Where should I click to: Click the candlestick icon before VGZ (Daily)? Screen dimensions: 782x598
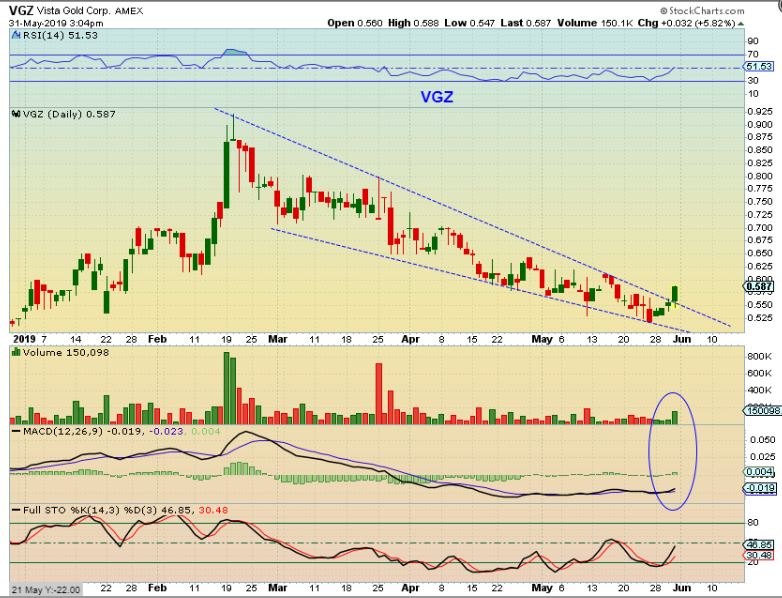16,114
